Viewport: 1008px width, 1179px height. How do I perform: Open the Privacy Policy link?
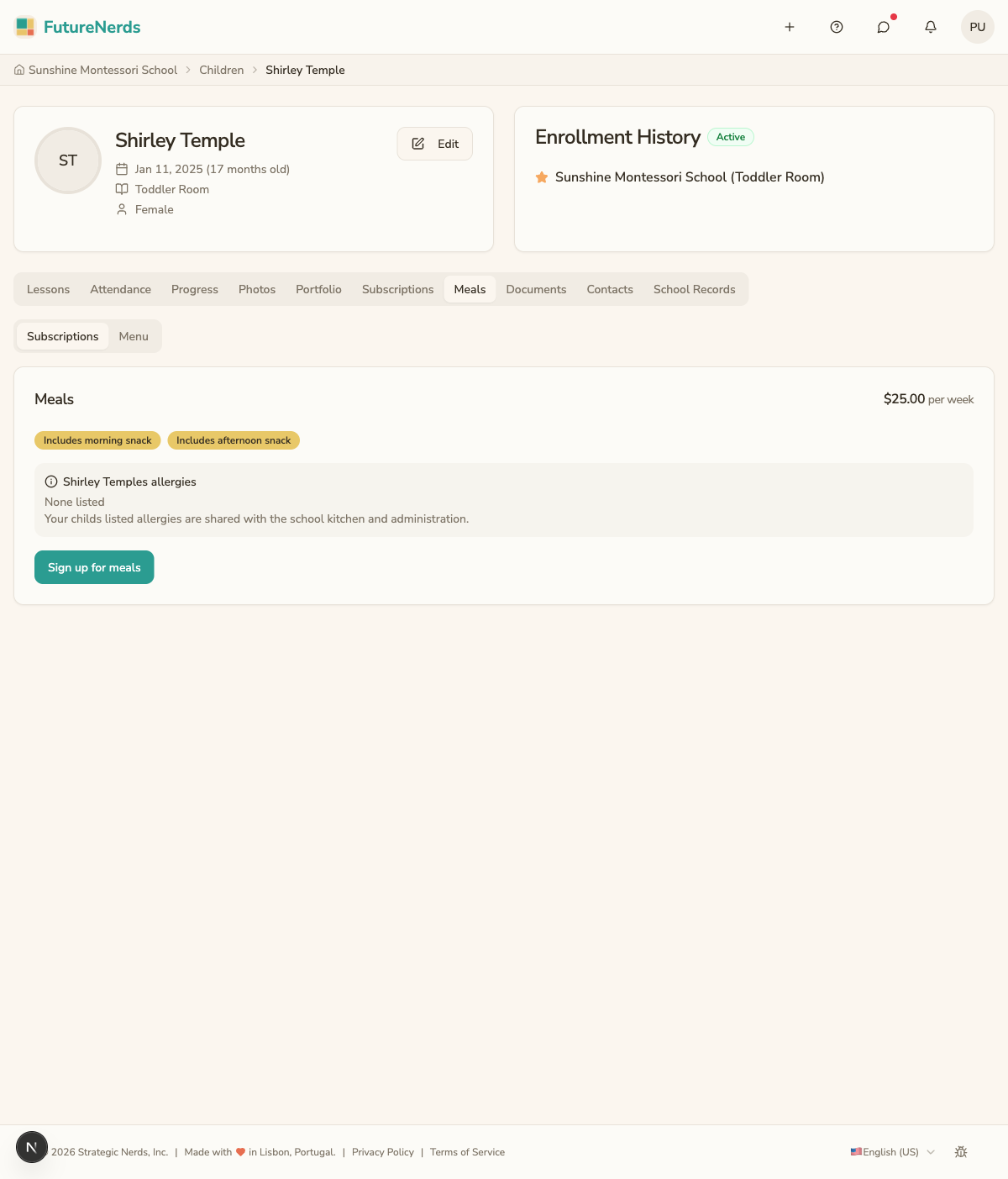383,1152
